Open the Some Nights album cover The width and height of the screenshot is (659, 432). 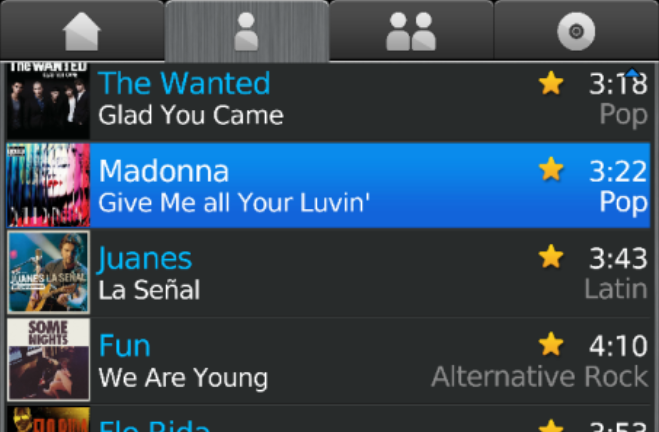[x=48, y=359]
